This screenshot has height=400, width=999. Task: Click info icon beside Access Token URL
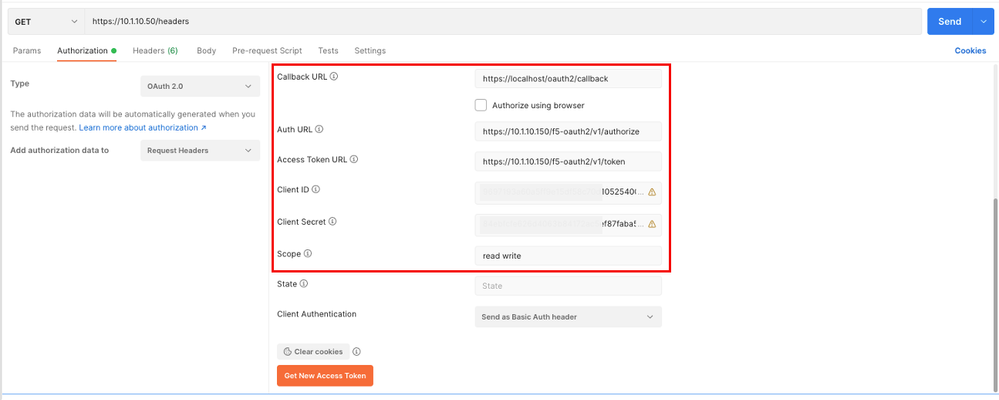(354, 159)
